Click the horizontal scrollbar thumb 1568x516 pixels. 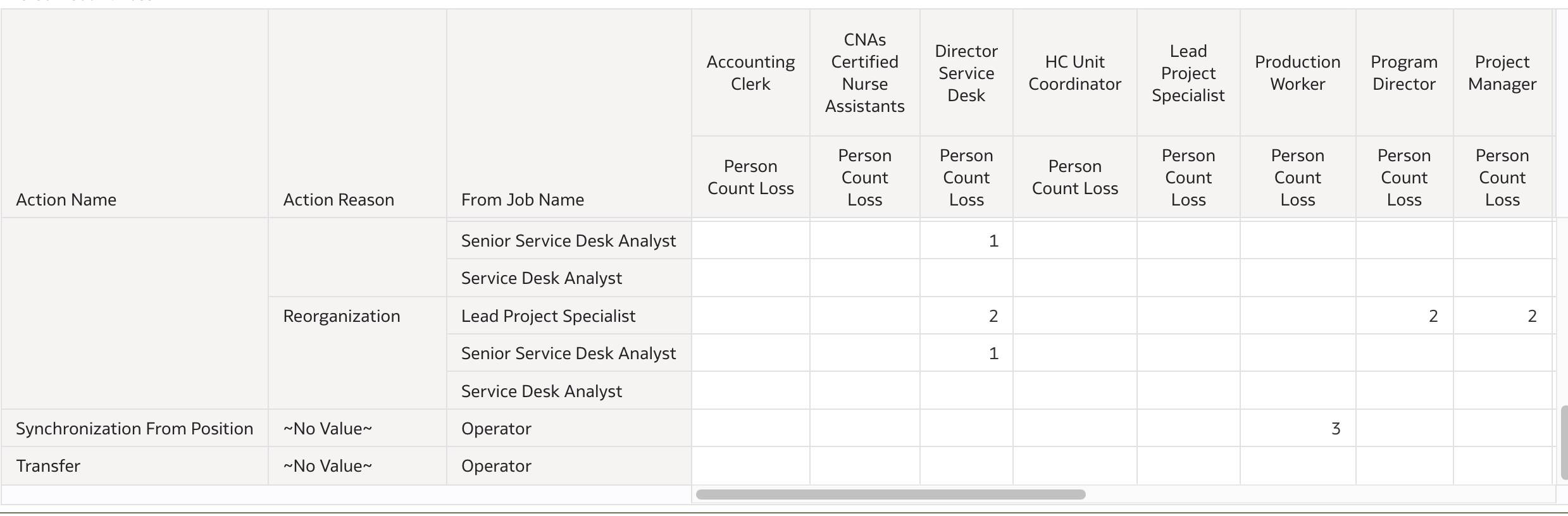point(890,494)
